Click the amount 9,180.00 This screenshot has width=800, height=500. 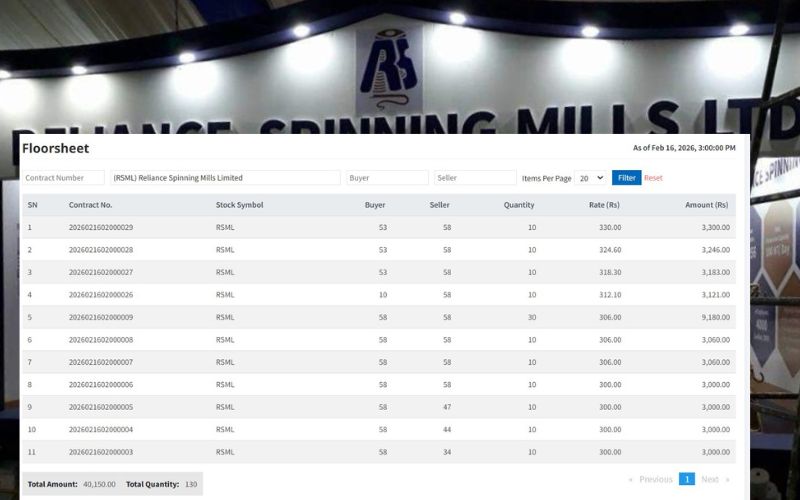716,317
